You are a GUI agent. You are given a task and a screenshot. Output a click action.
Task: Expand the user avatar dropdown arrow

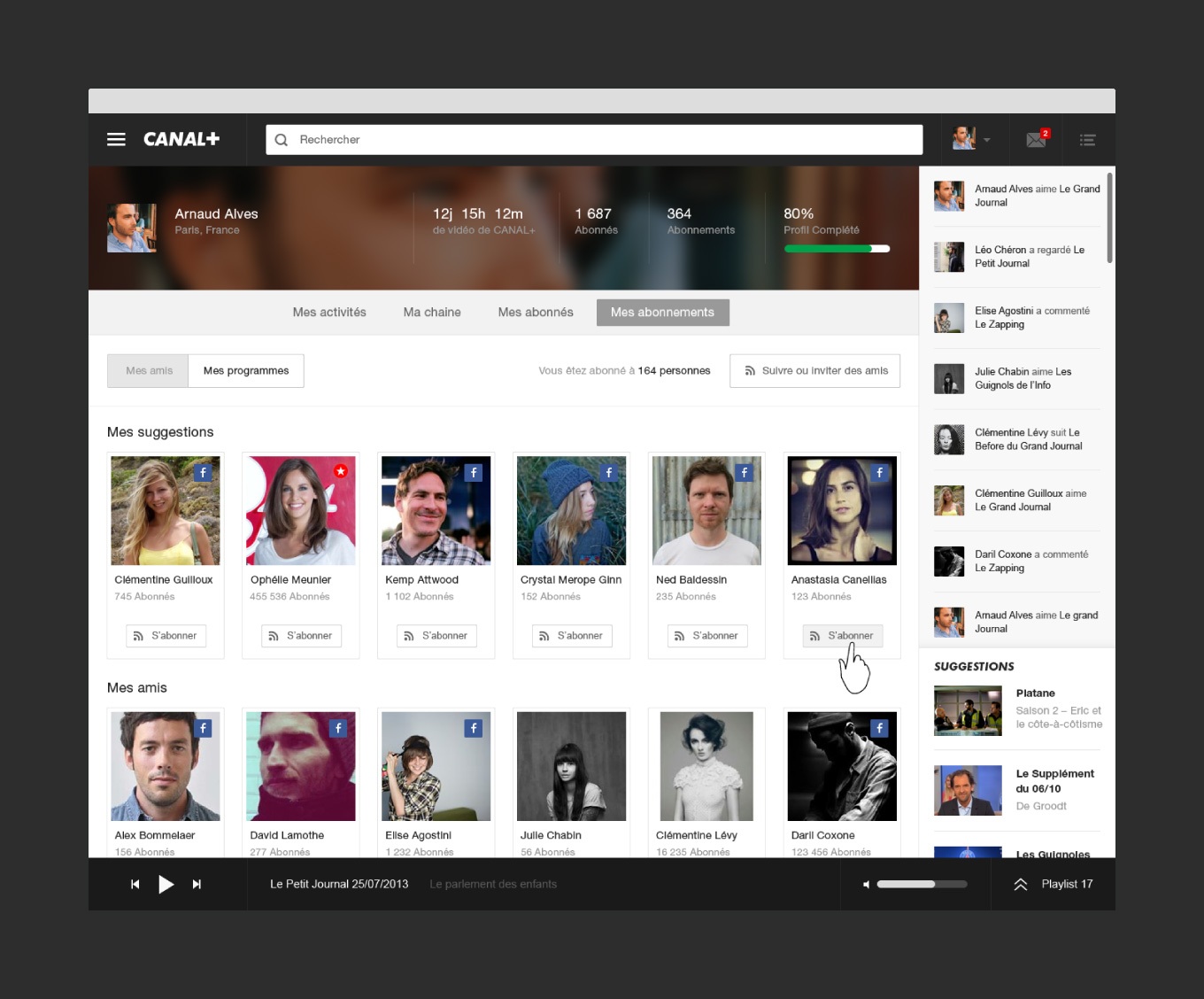click(x=986, y=140)
